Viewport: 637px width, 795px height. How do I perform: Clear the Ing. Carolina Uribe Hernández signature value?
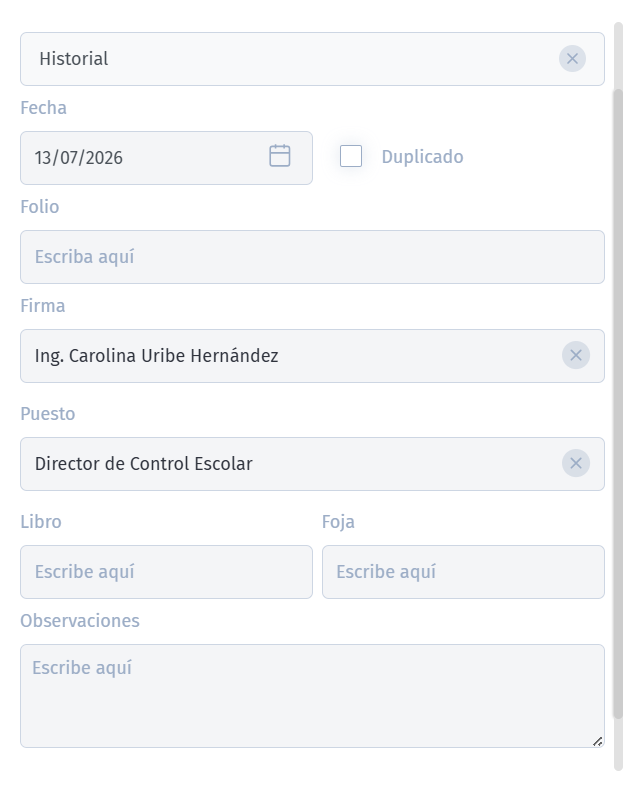pos(576,355)
